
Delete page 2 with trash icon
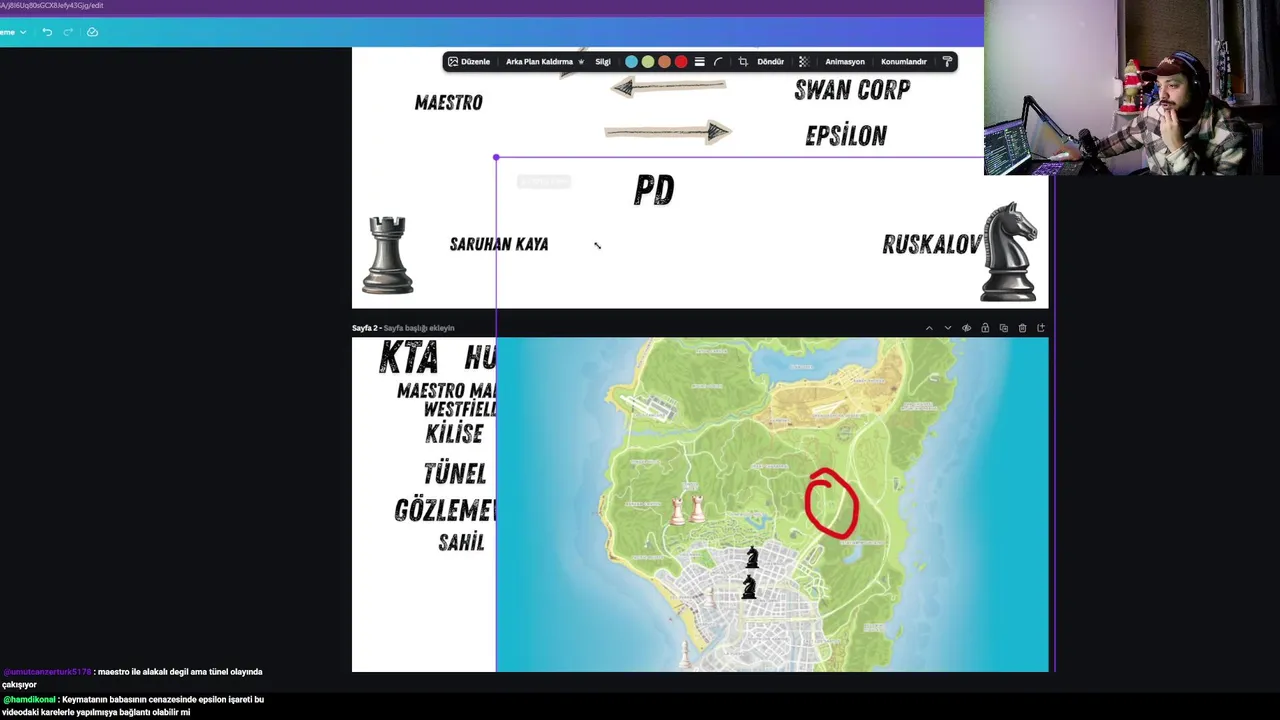tap(1022, 328)
